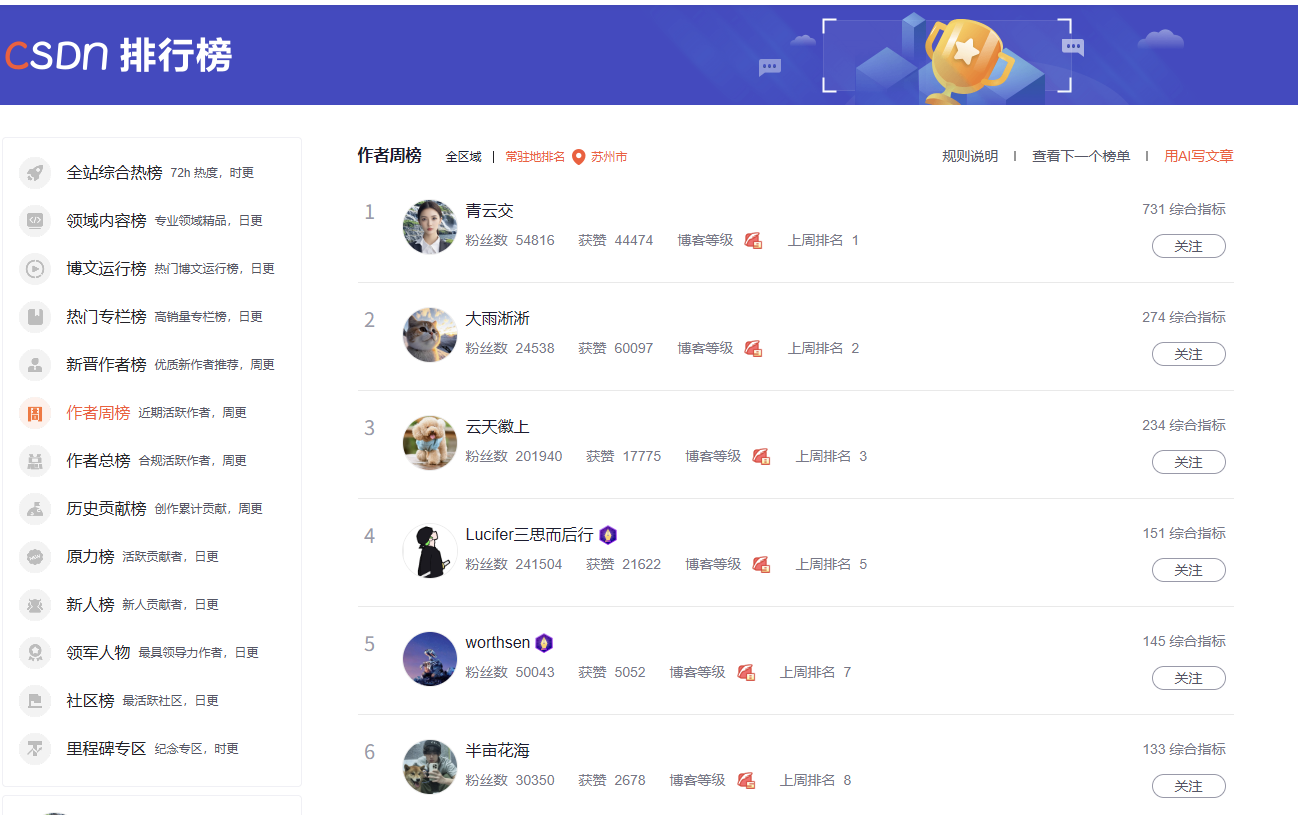1298x815 pixels.
Task: Click the 社区榜 flag icon
Action: (x=35, y=701)
